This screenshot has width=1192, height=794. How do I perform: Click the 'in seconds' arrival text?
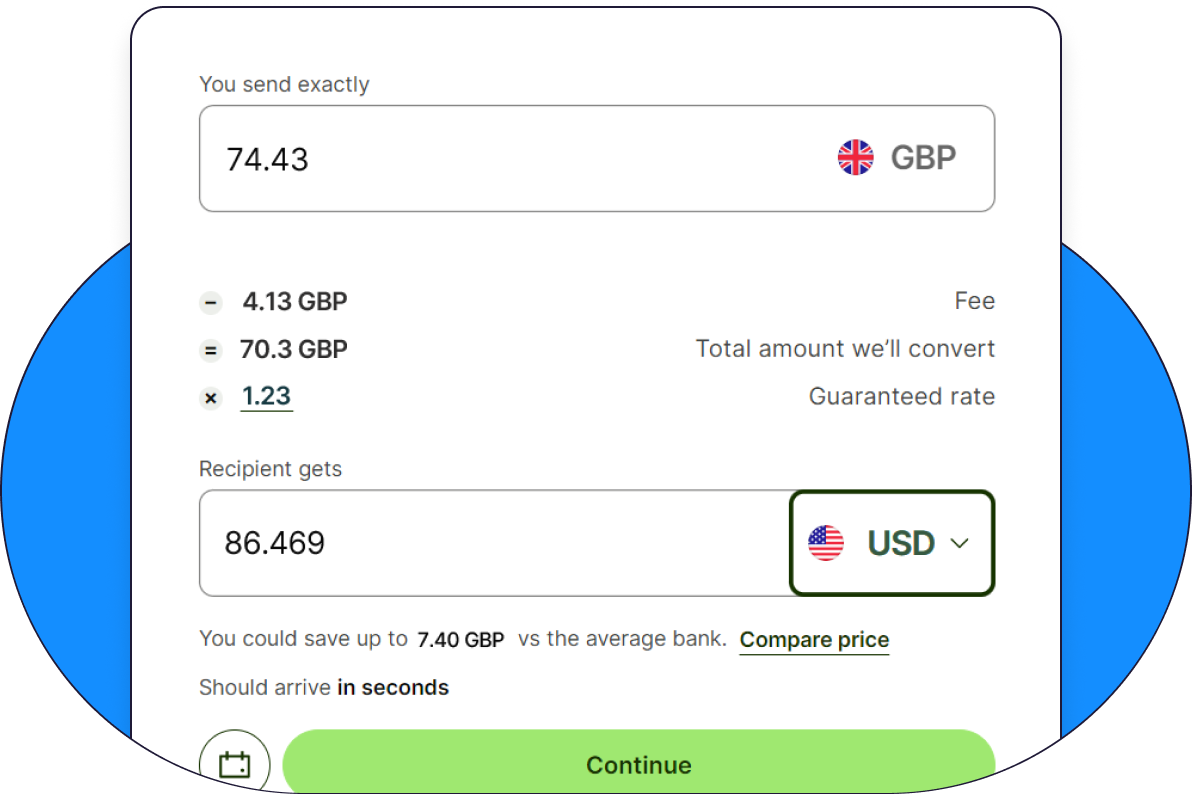(393, 688)
